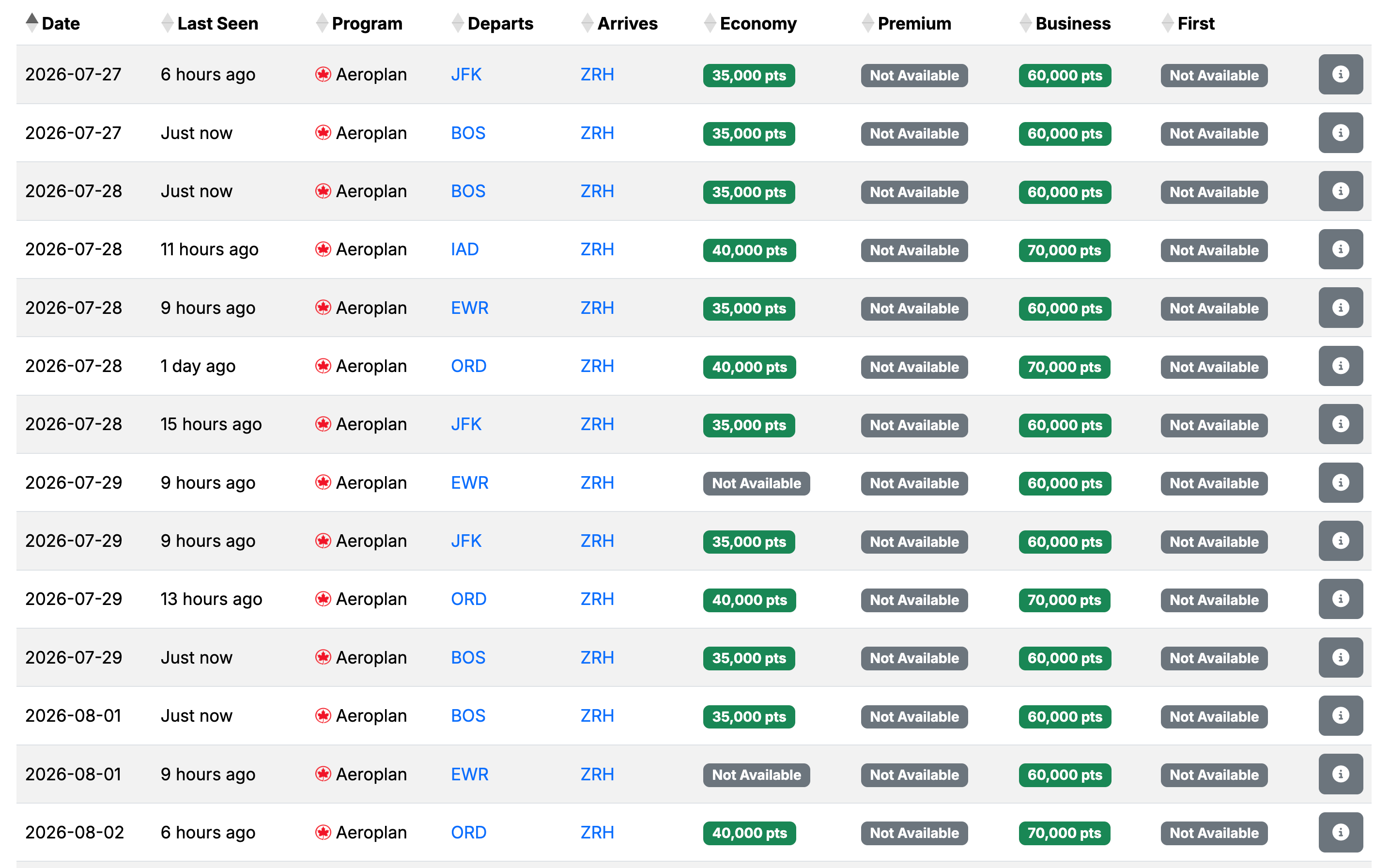Sort by Departs column header
Viewport: 1390px width, 868px height.
[500, 24]
